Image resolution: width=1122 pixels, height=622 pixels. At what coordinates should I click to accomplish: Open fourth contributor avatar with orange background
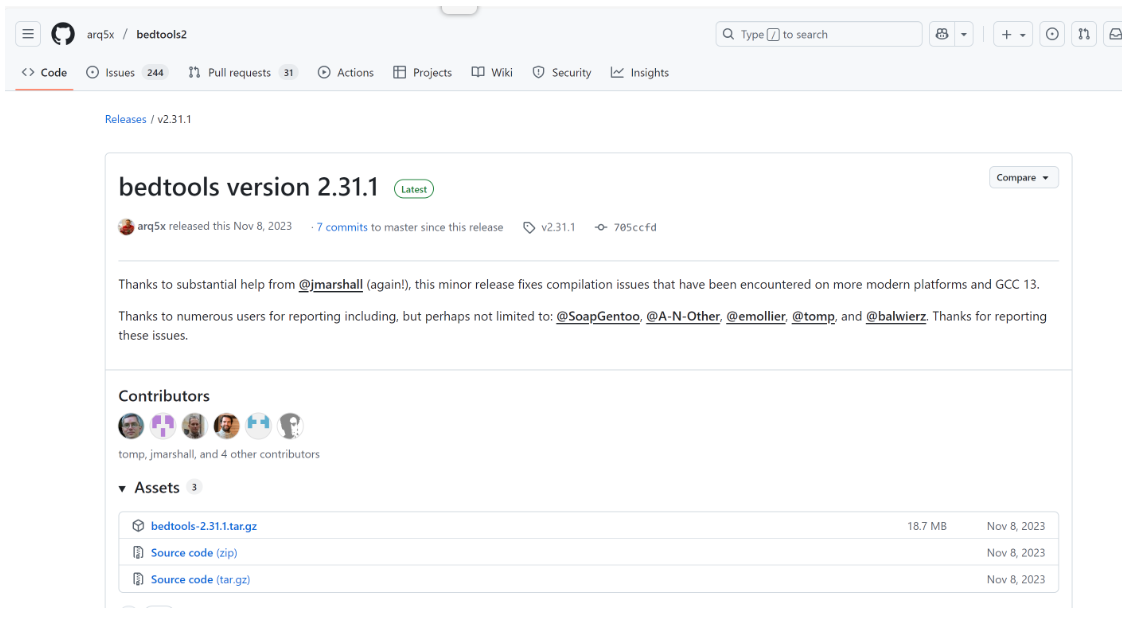(x=226, y=426)
